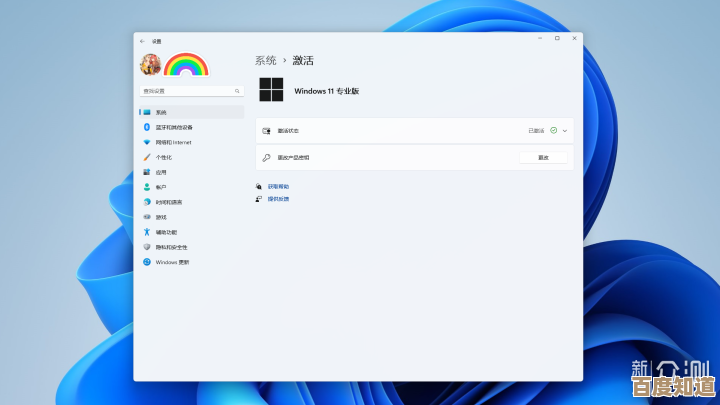The height and width of the screenshot is (405, 720).
Task: Click the Windows 11 专业版 title text
Action: point(326,91)
